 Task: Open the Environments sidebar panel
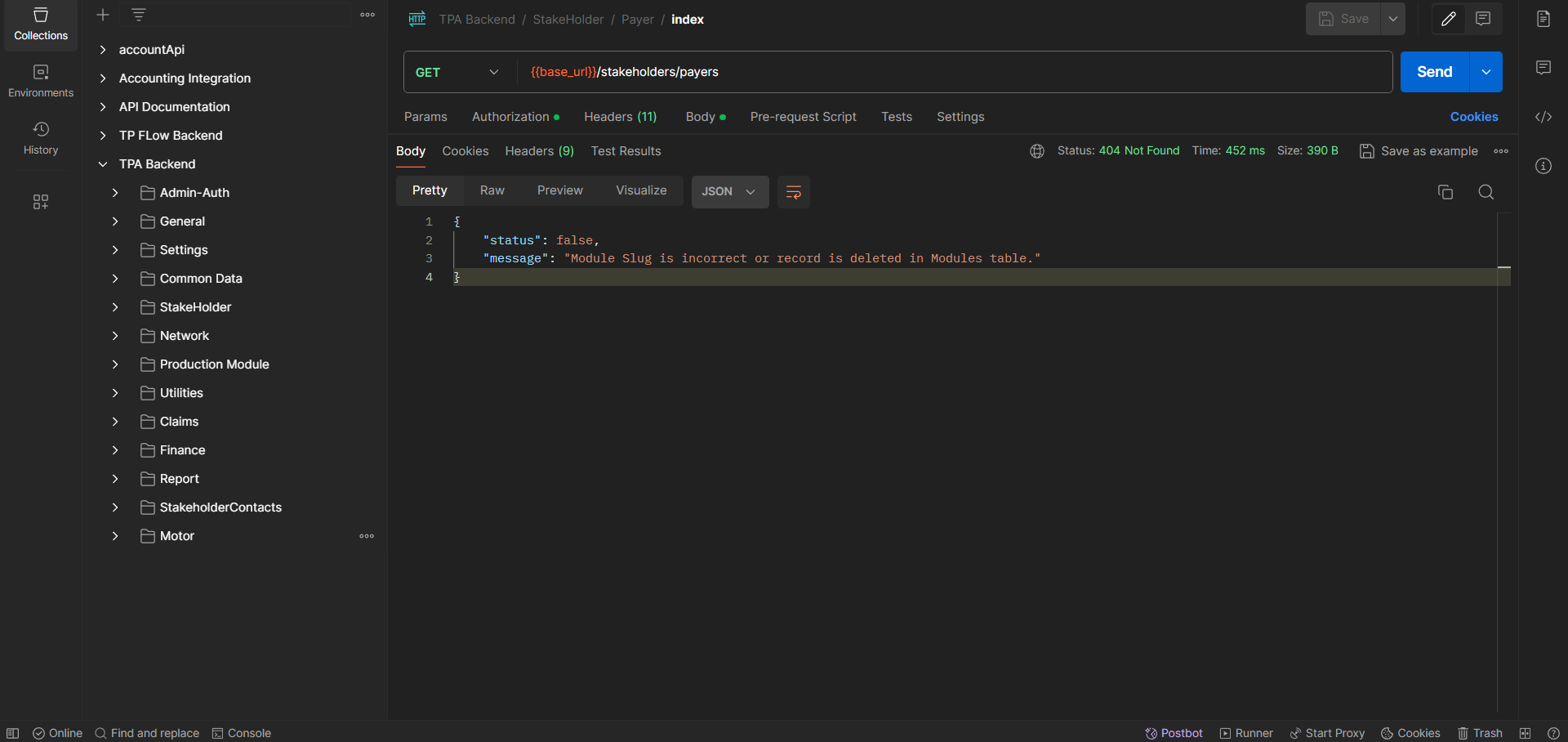tap(41, 81)
